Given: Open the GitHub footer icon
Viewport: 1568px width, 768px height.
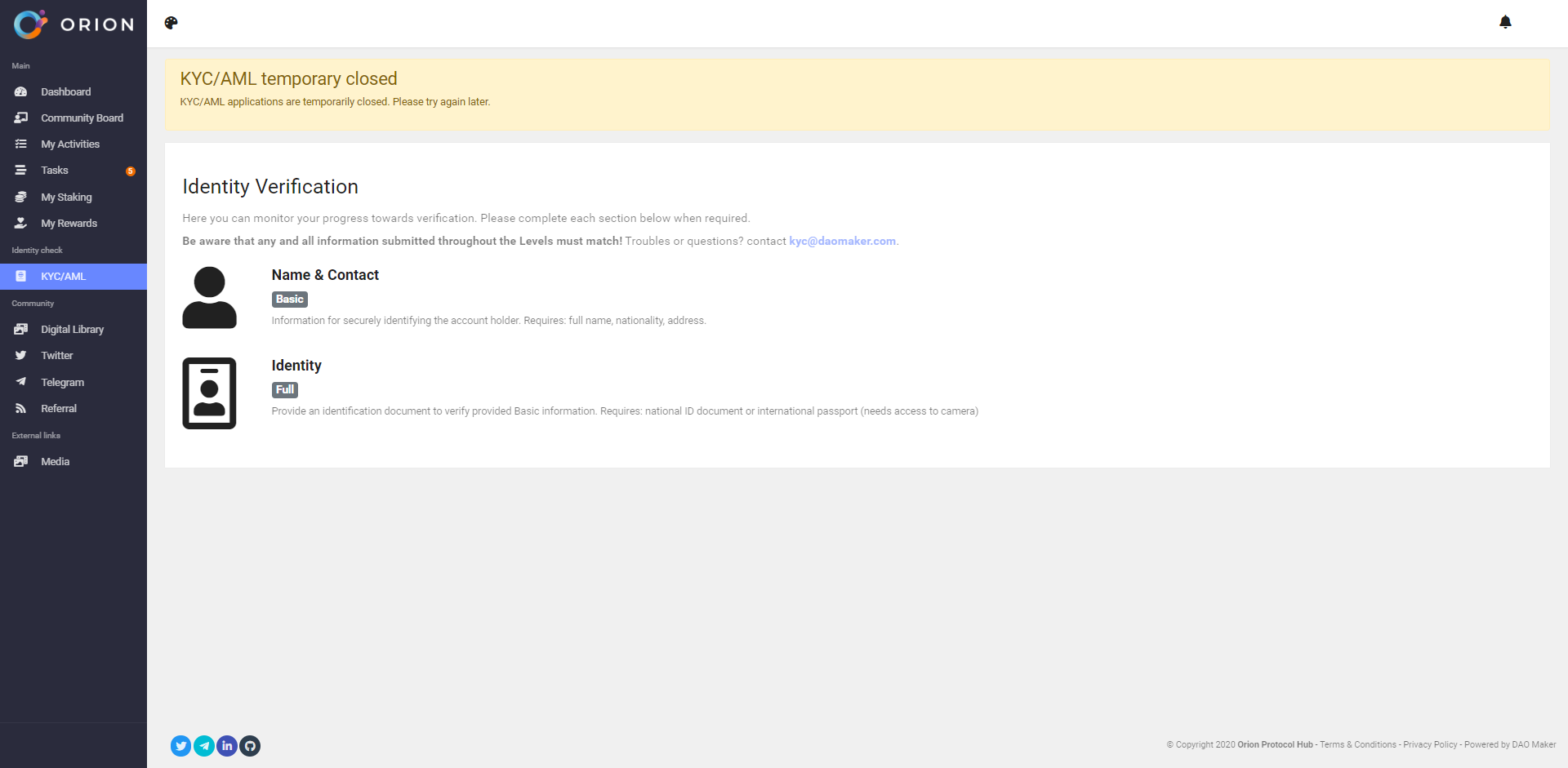Looking at the screenshot, I should point(250,746).
